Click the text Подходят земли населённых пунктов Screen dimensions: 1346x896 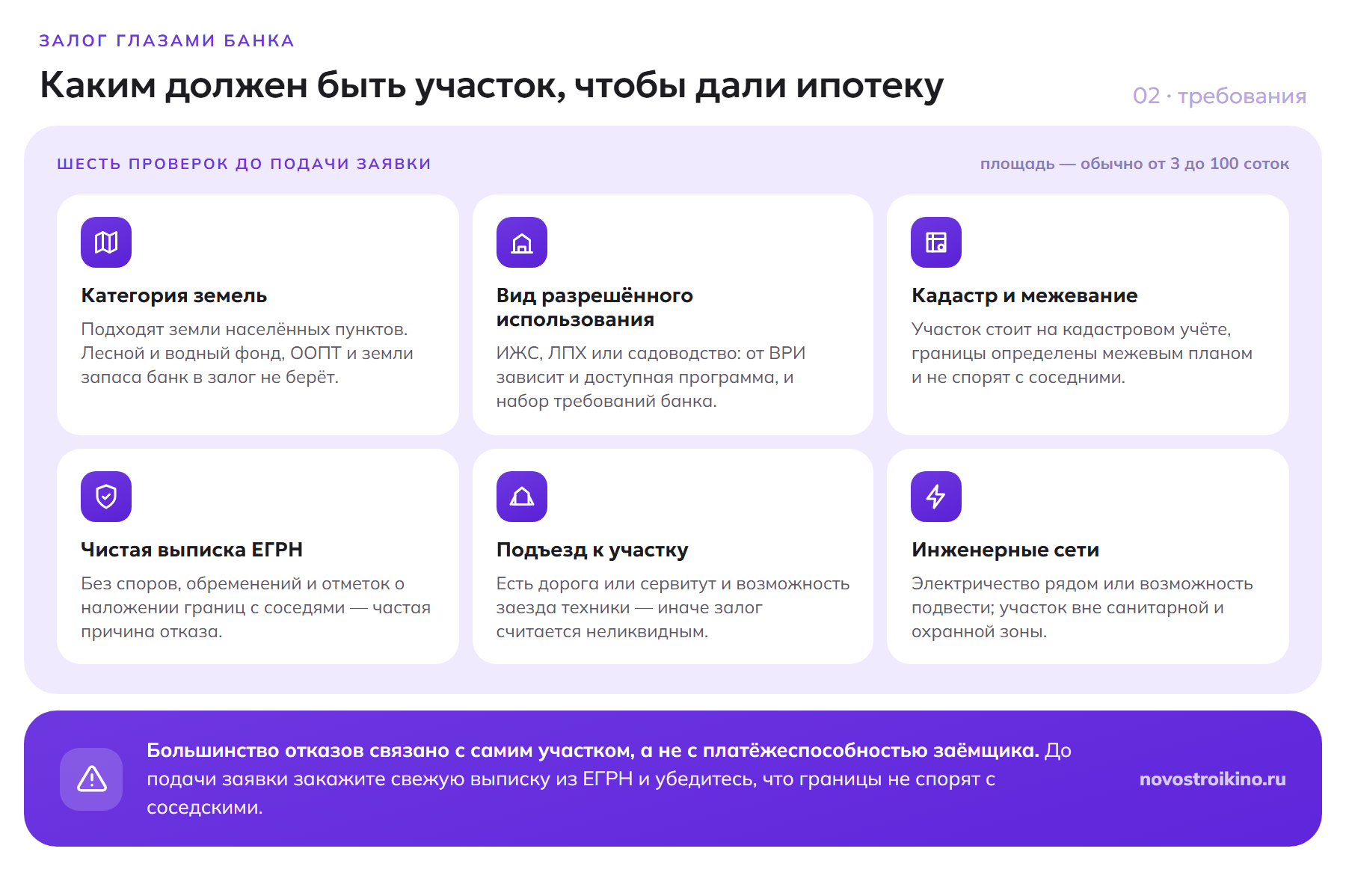248,353
